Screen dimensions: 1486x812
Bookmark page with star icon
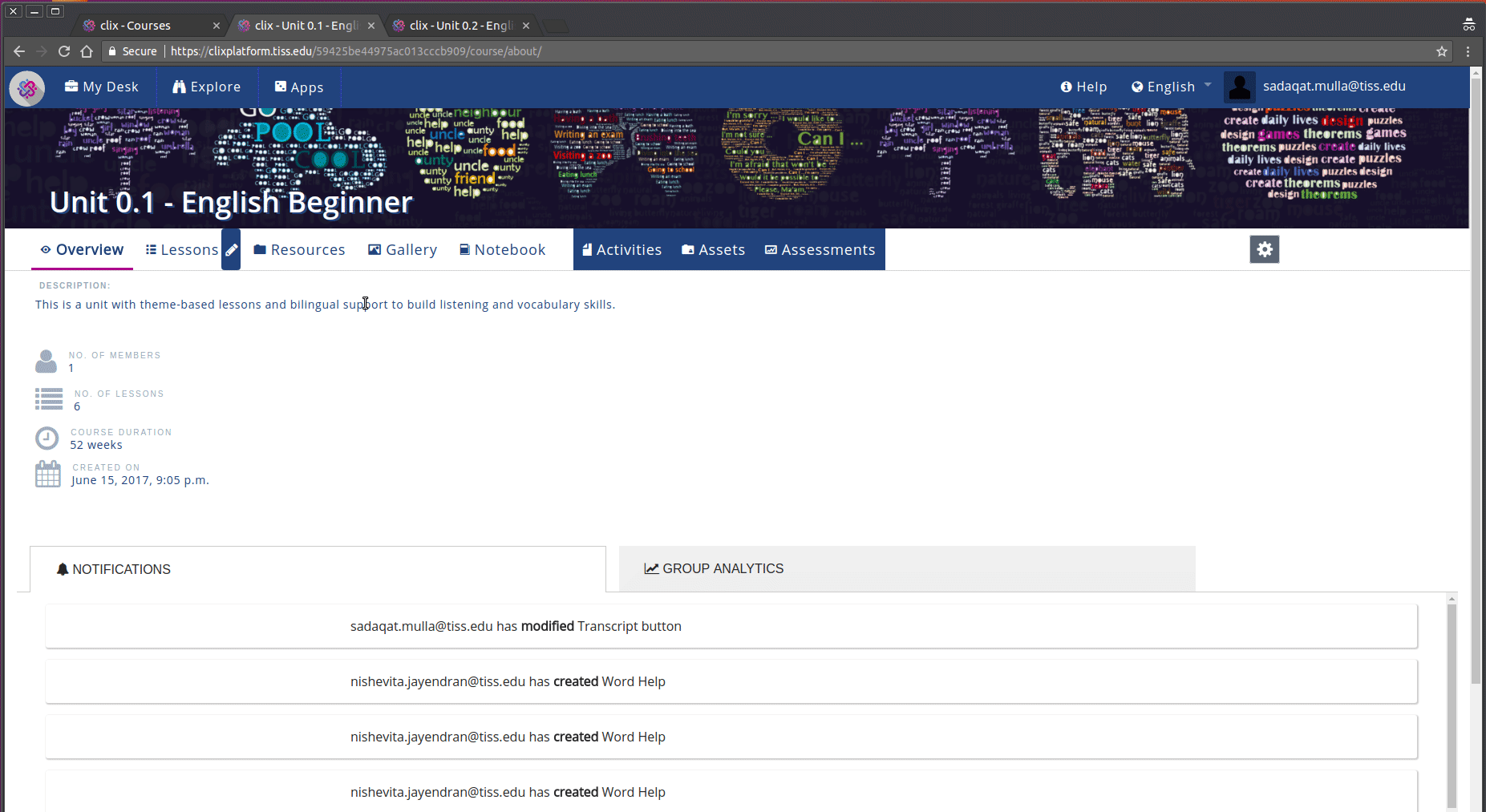point(1441,51)
